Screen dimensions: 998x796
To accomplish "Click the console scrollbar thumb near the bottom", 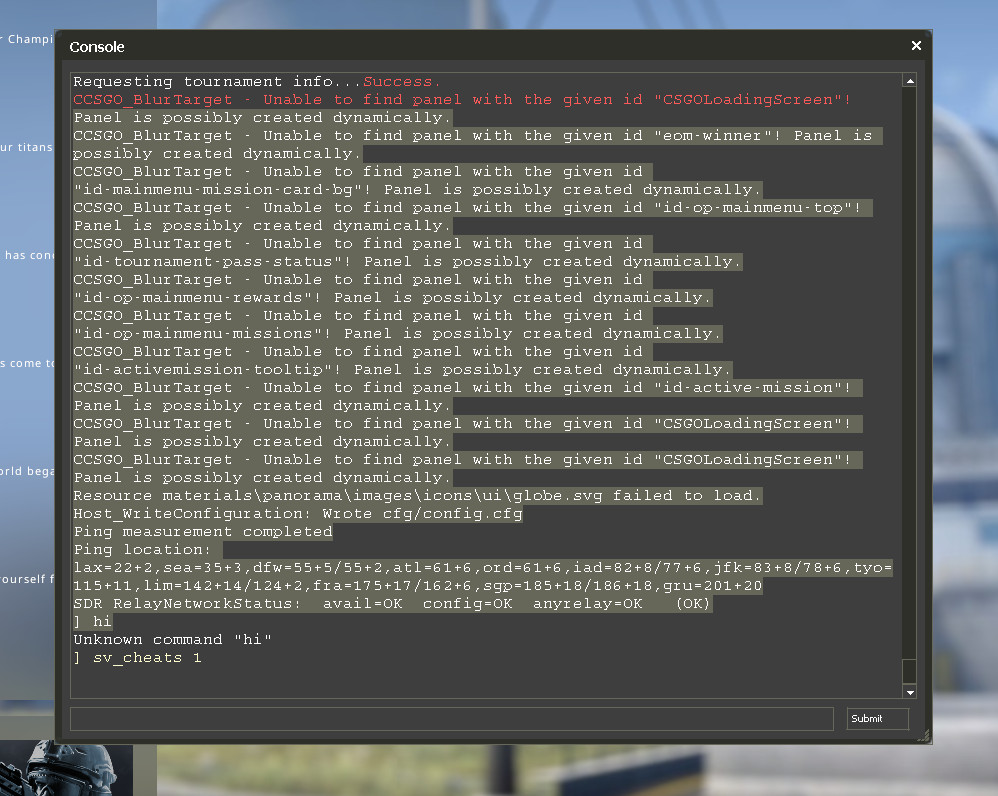I will coord(910,671).
